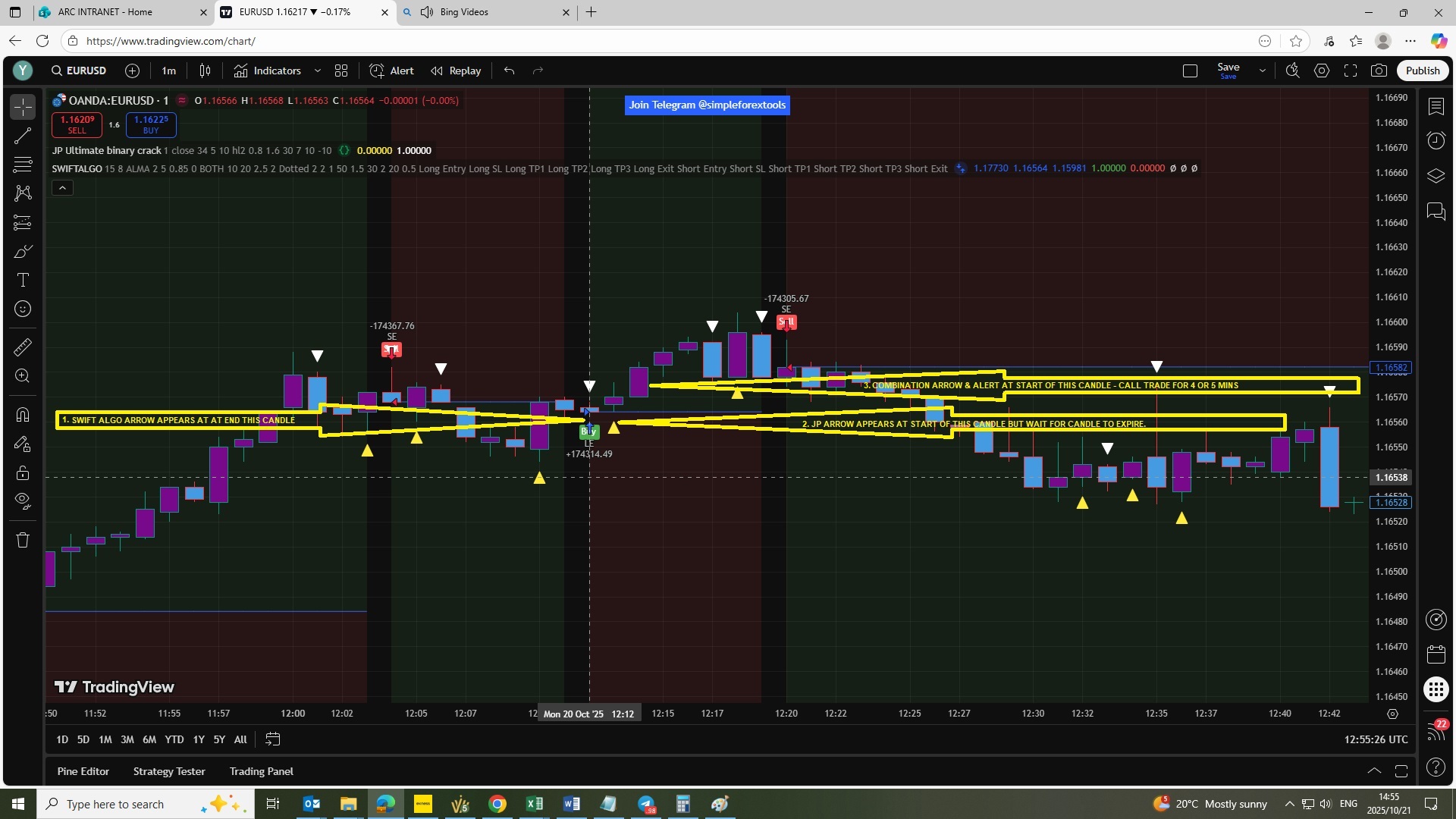Screen dimensions: 1456x819
Task: Open the Watchlist panel icon
Action: point(1436,106)
